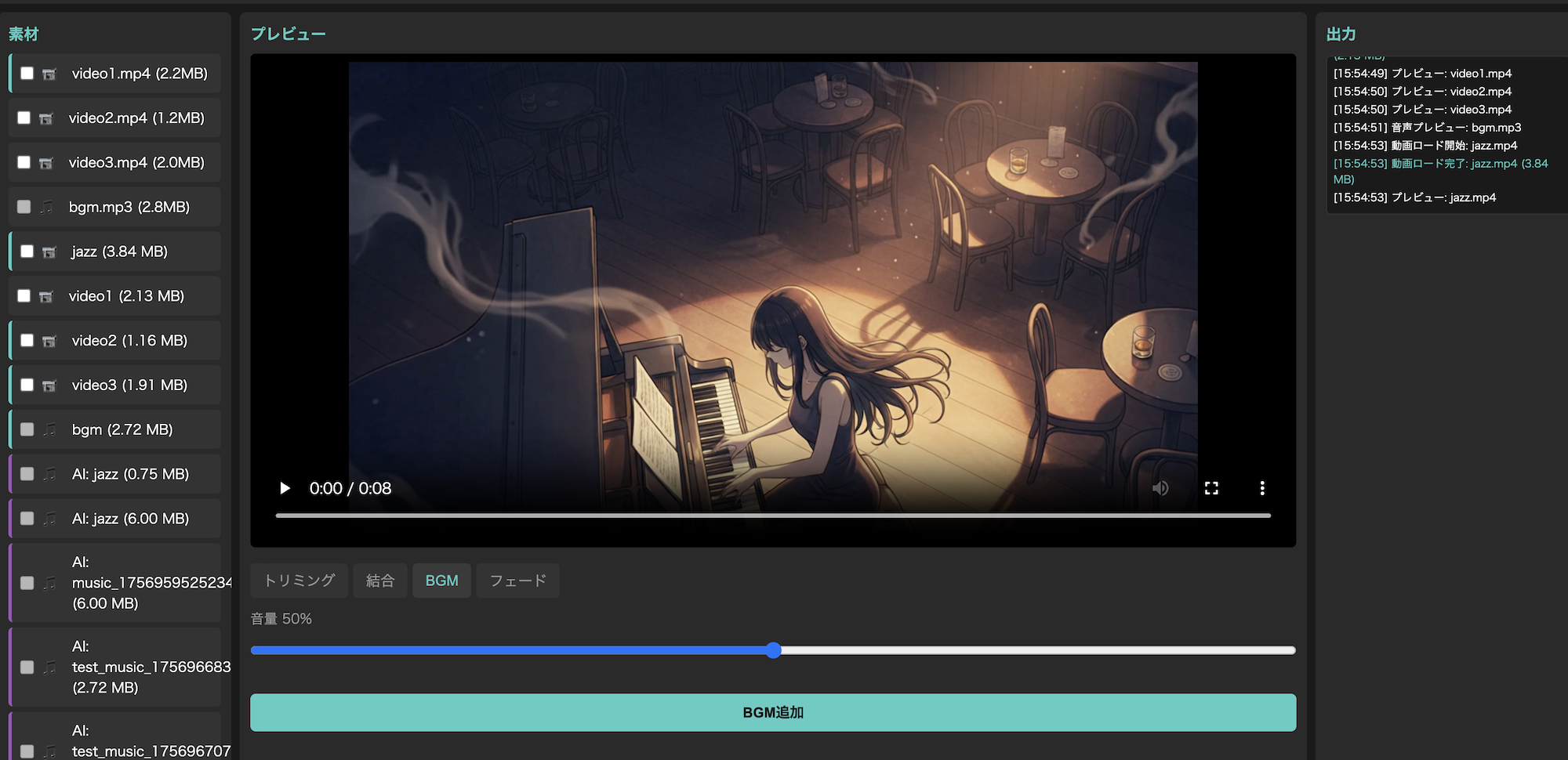Click log entry 動画ロード完了: jazz.mp4
The width and height of the screenshot is (1568, 760).
(x=1441, y=171)
